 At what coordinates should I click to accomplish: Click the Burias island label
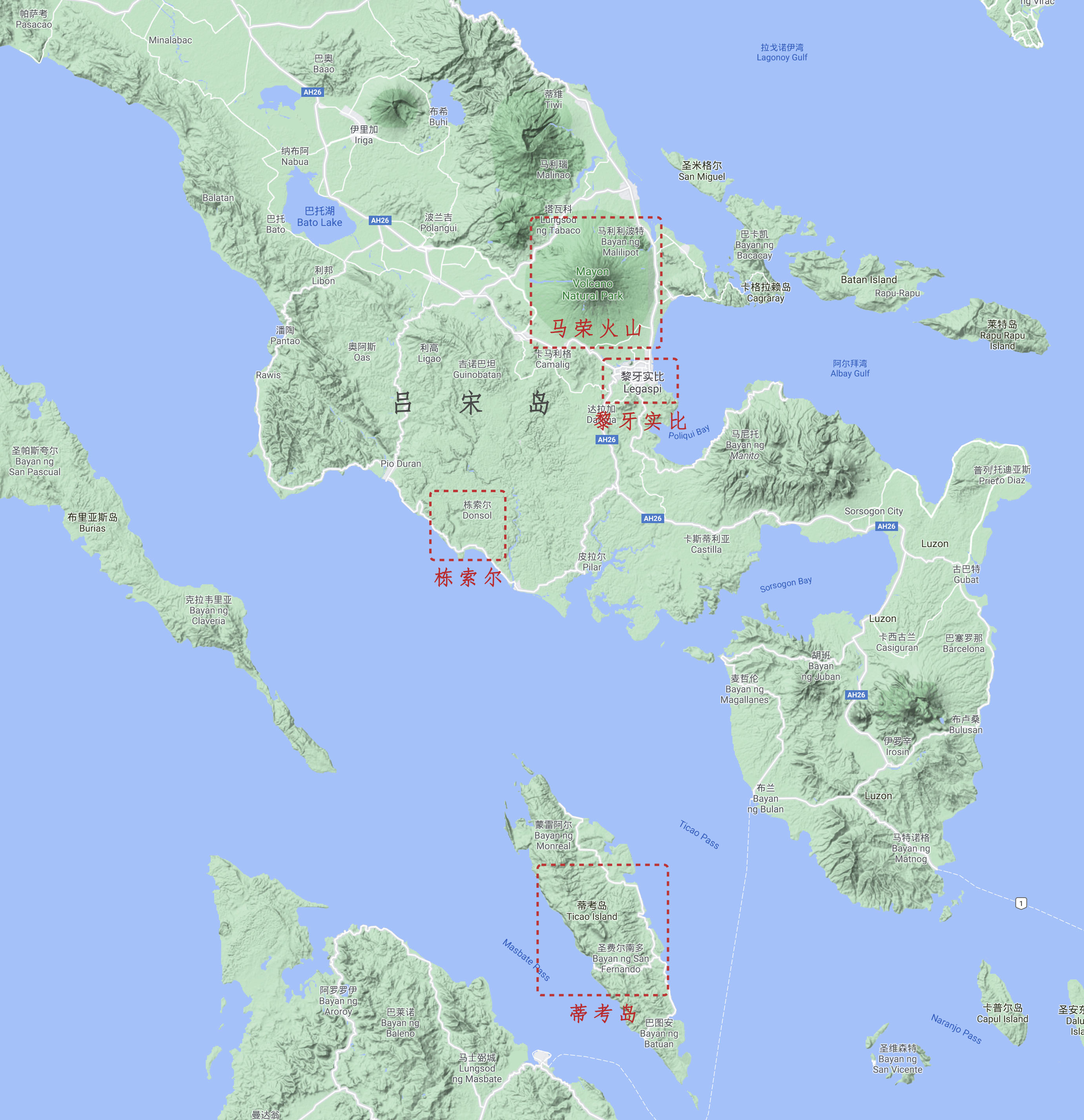(x=92, y=522)
